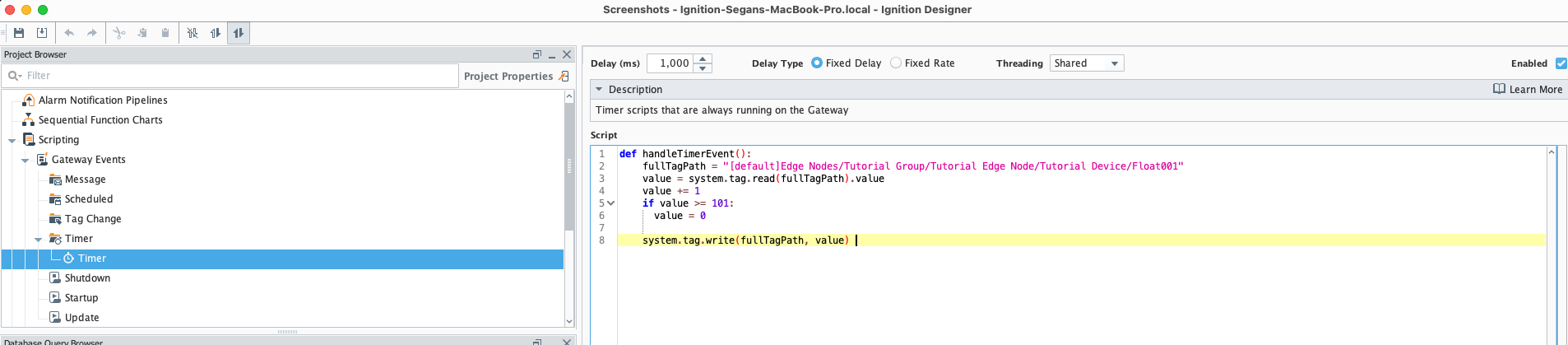Select the Tag Change gateway event
This screenshot has height=345, width=1568.
pos(92,219)
